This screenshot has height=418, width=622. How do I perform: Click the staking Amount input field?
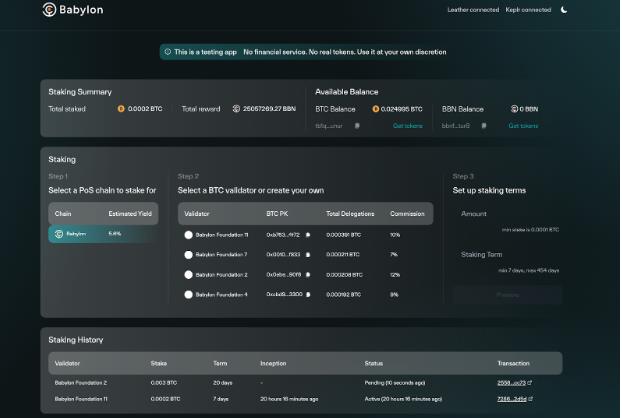click(507, 221)
